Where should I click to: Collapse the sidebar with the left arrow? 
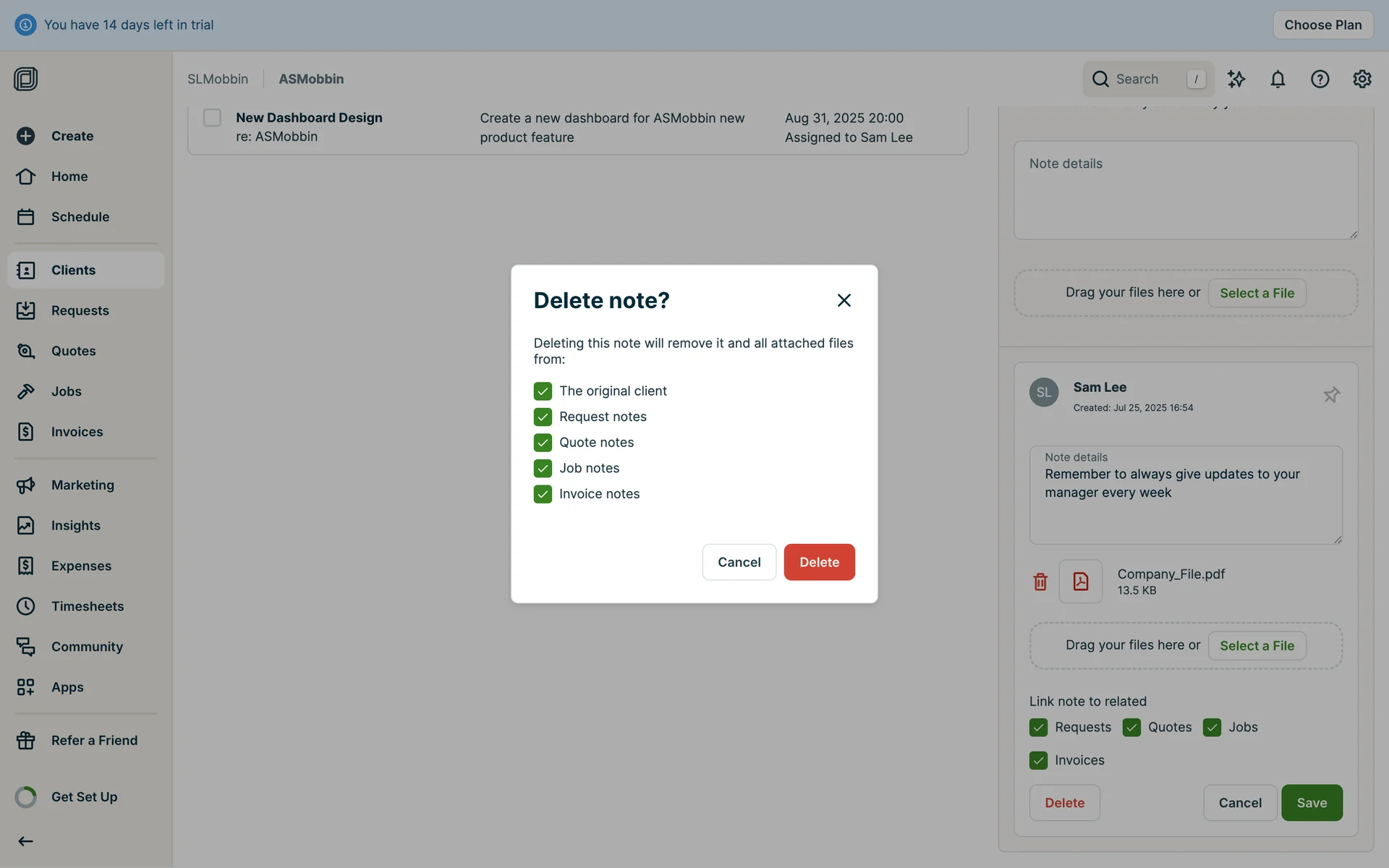tap(25, 841)
